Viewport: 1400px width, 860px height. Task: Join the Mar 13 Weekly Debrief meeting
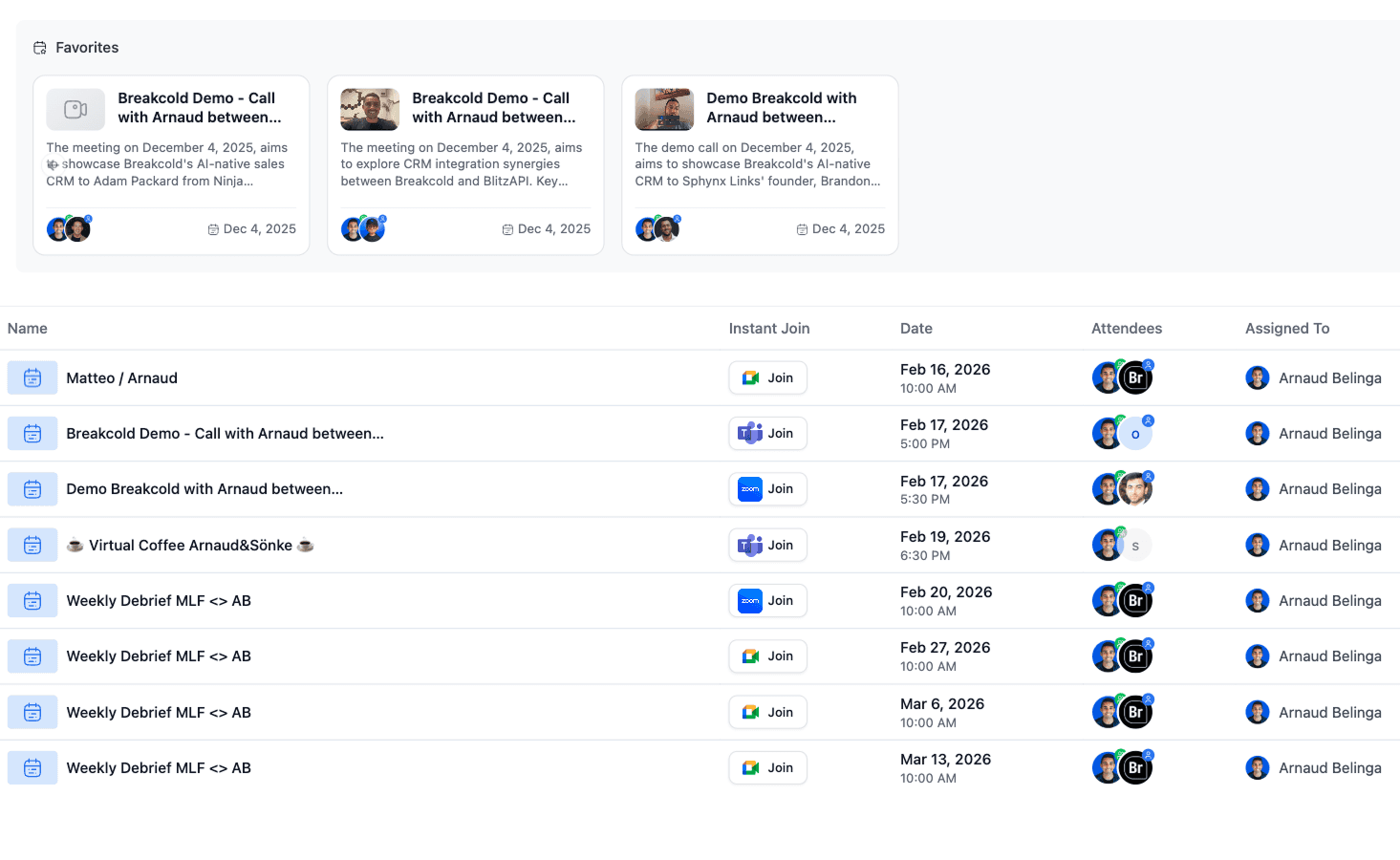coord(767,767)
